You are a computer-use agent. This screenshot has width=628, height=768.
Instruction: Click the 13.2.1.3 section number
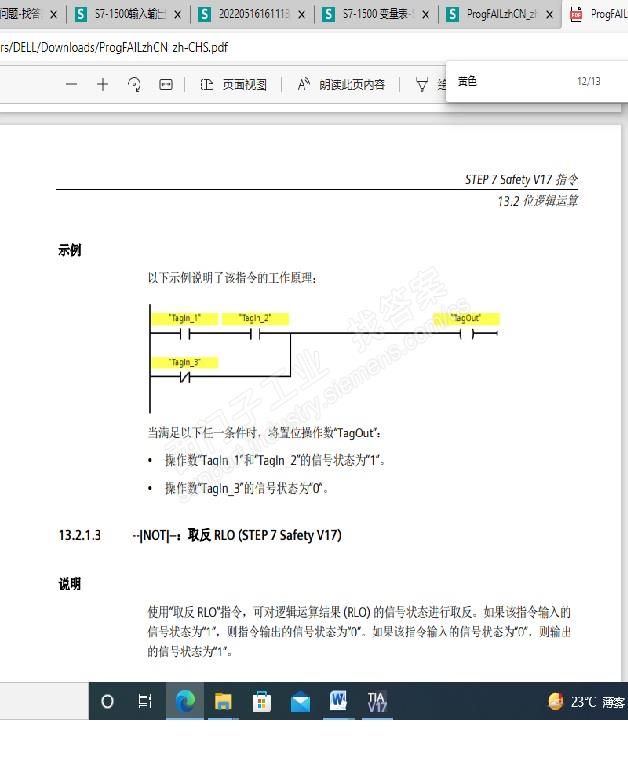click(x=80, y=535)
